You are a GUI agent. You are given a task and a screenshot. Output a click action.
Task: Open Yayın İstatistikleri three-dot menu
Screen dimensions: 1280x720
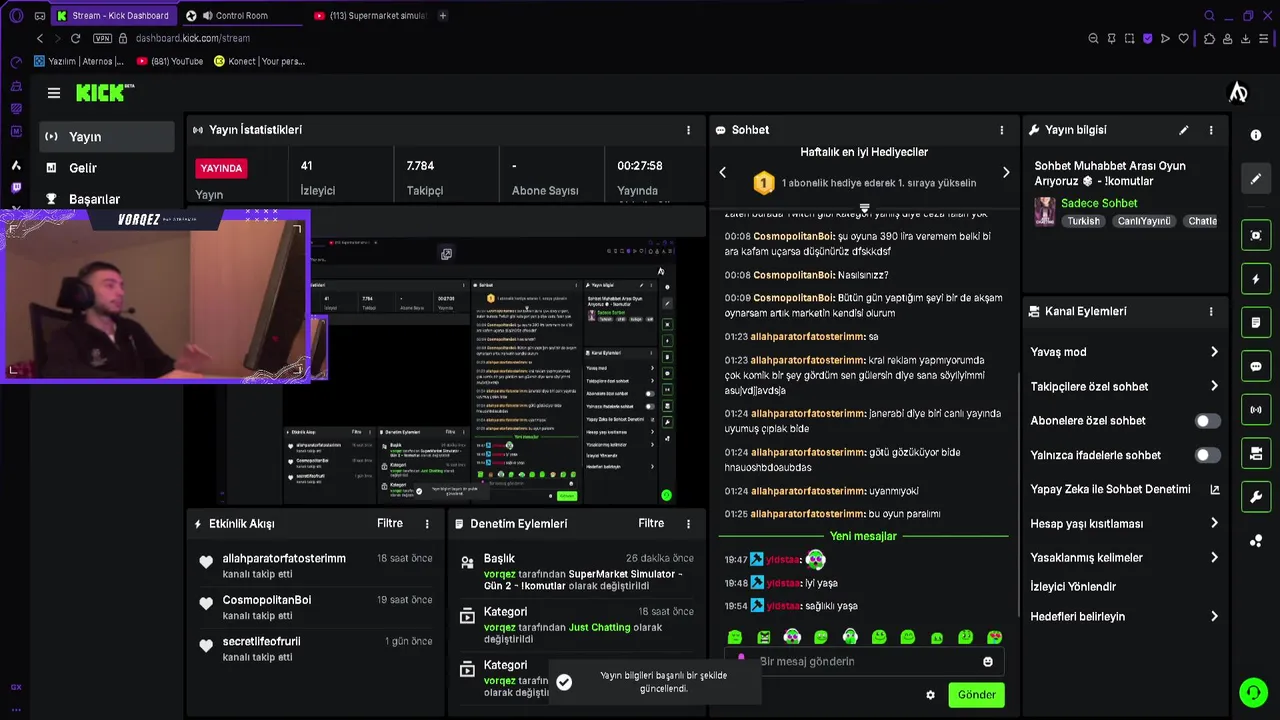[688, 130]
